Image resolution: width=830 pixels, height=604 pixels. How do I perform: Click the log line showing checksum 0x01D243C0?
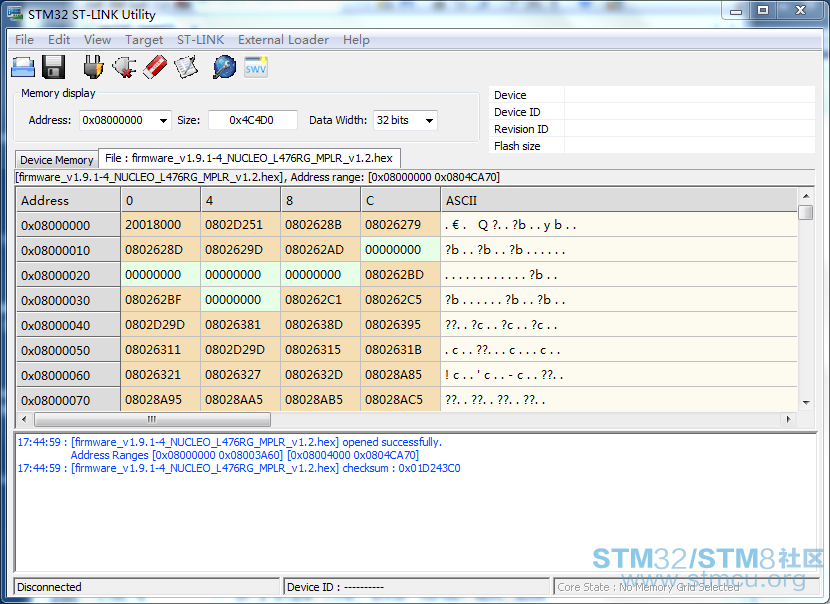coord(239,468)
